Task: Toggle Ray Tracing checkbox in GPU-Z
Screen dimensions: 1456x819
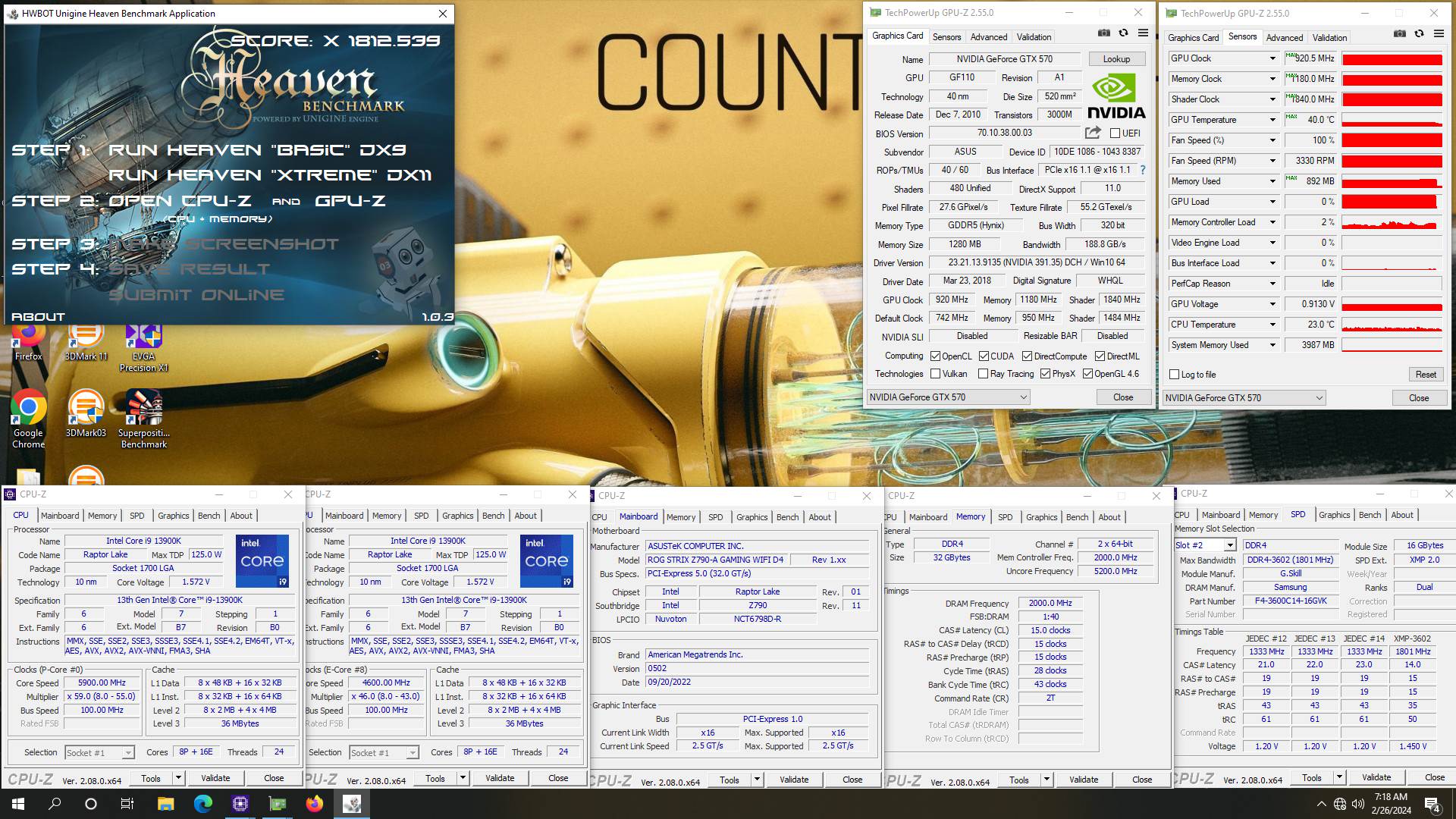Action: [984, 374]
